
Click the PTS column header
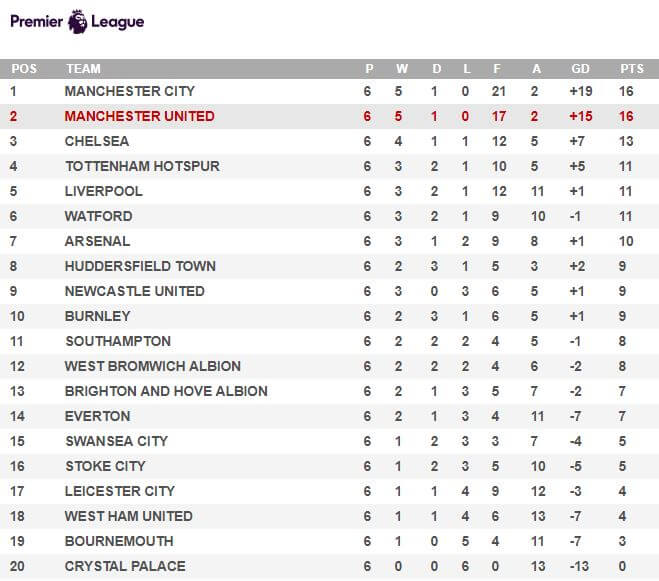tap(632, 69)
